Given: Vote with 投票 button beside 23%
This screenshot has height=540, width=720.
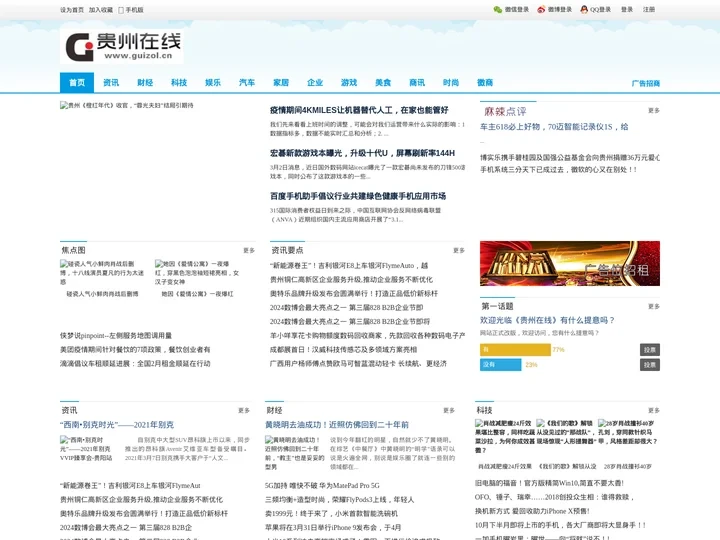Looking at the screenshot, I should coord(650,365).
